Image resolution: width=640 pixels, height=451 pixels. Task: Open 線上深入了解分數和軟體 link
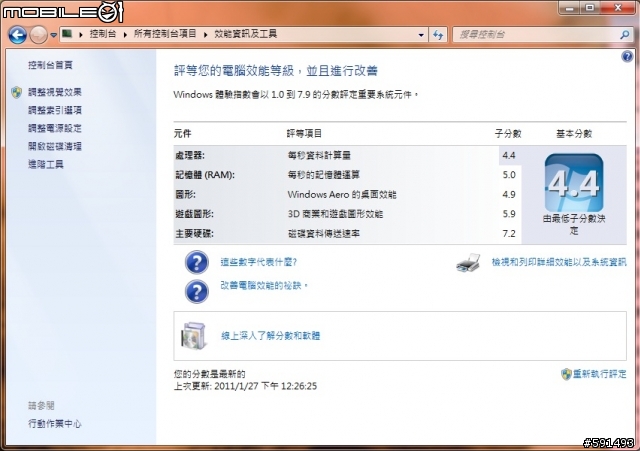point(270,336)
